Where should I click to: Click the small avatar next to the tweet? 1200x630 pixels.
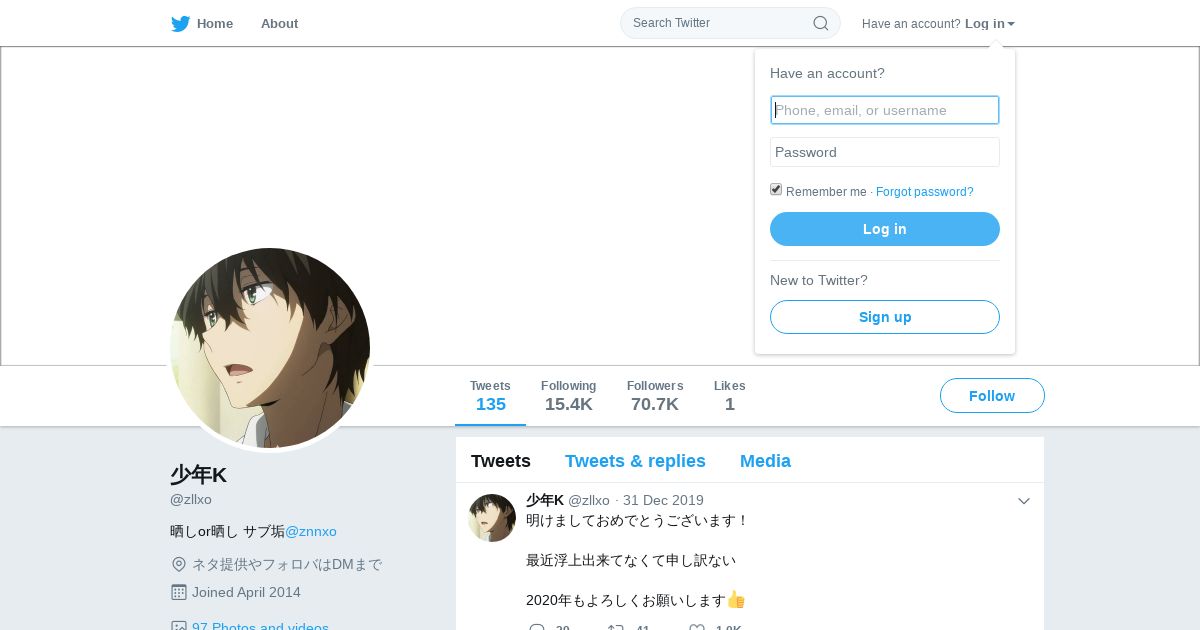pos(492,518)
